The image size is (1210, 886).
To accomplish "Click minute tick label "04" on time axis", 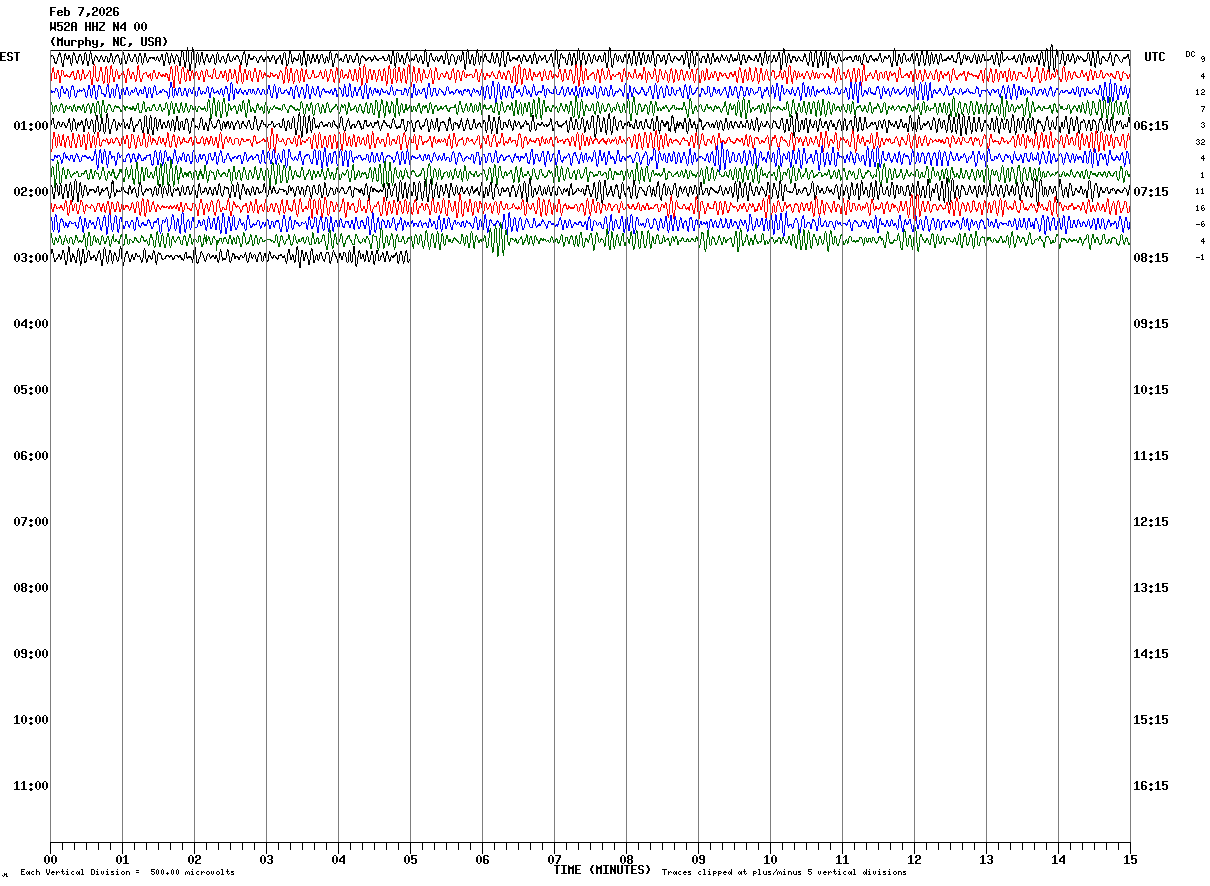I will [338, 860].
